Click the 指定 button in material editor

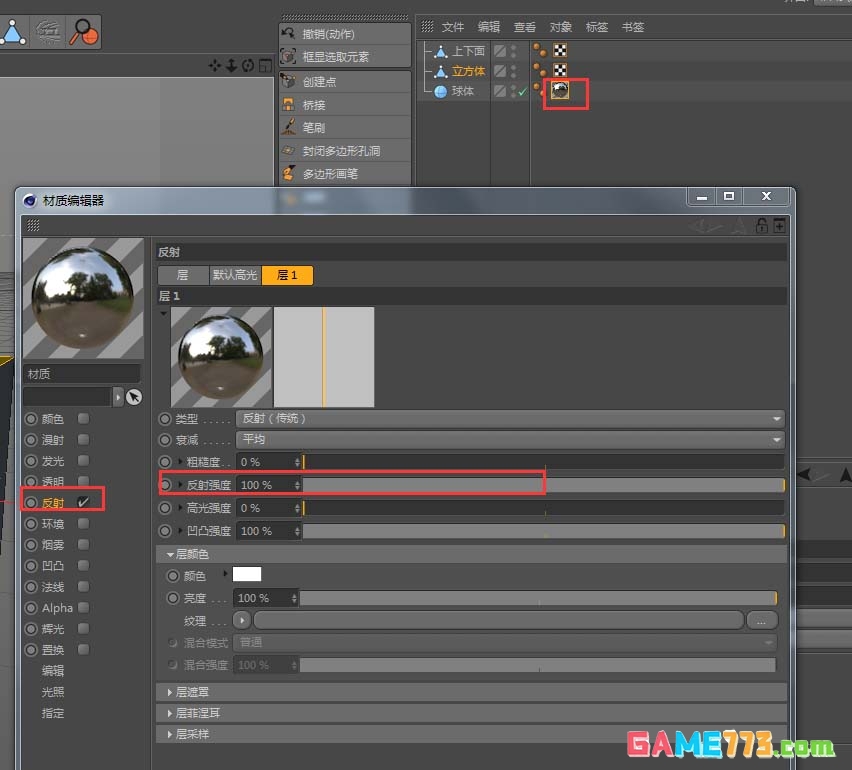pyautogui.click(x=52, y=713)
